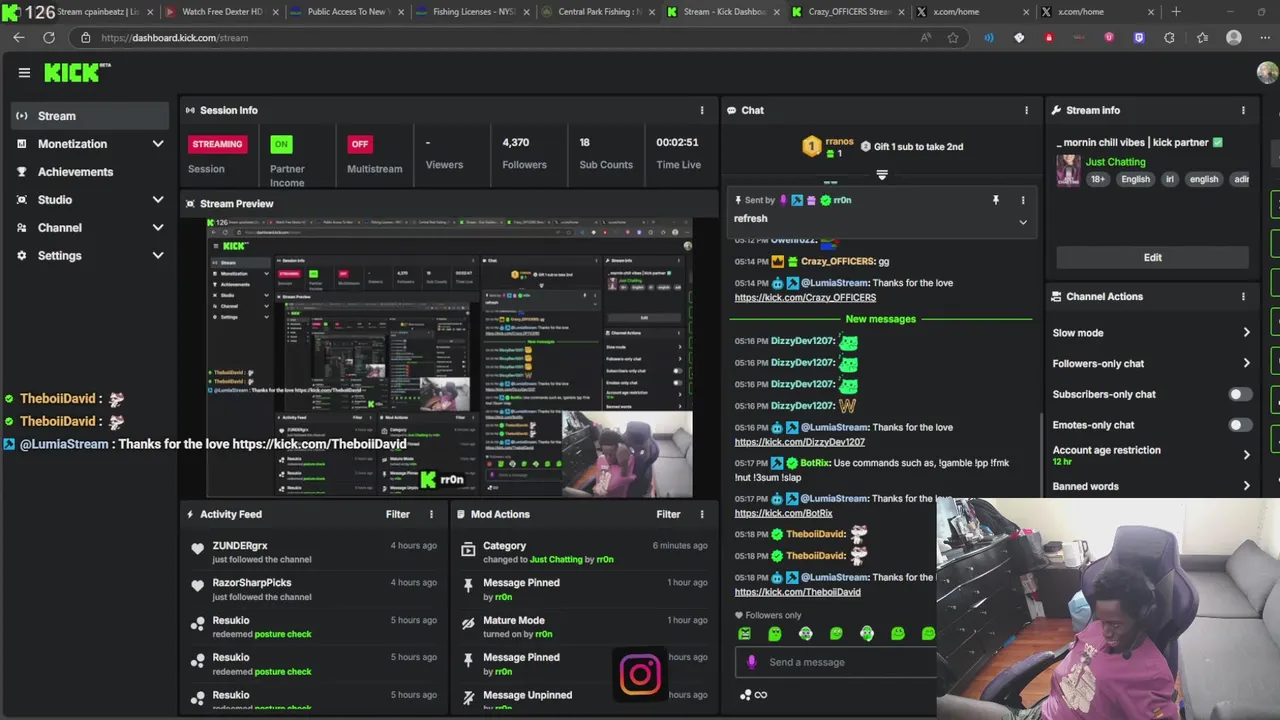The height and width of the screenshot is (720, 1280).
Task: Click the RazorSharpPicks follow entry in Activity Feed
Action: [314, 589]
